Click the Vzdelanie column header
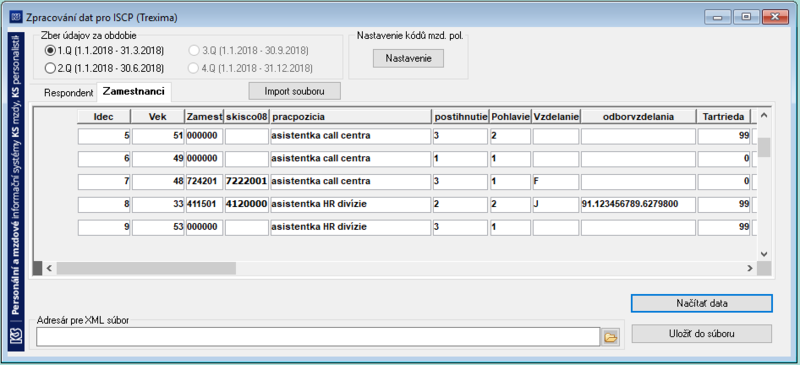The width and height of the screenshot is (800, 365). (x=556, y=117)
